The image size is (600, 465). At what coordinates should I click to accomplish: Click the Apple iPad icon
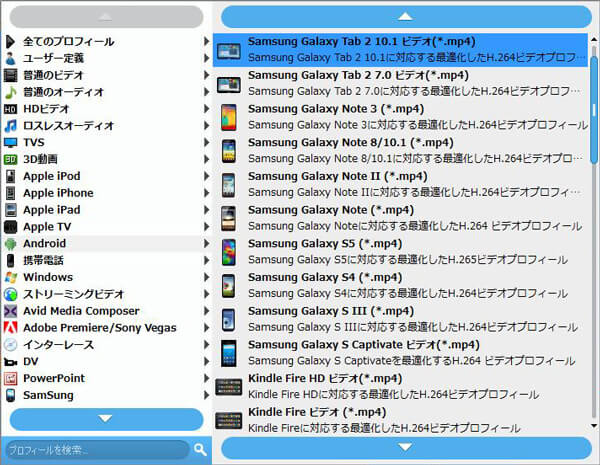[10, 210]
